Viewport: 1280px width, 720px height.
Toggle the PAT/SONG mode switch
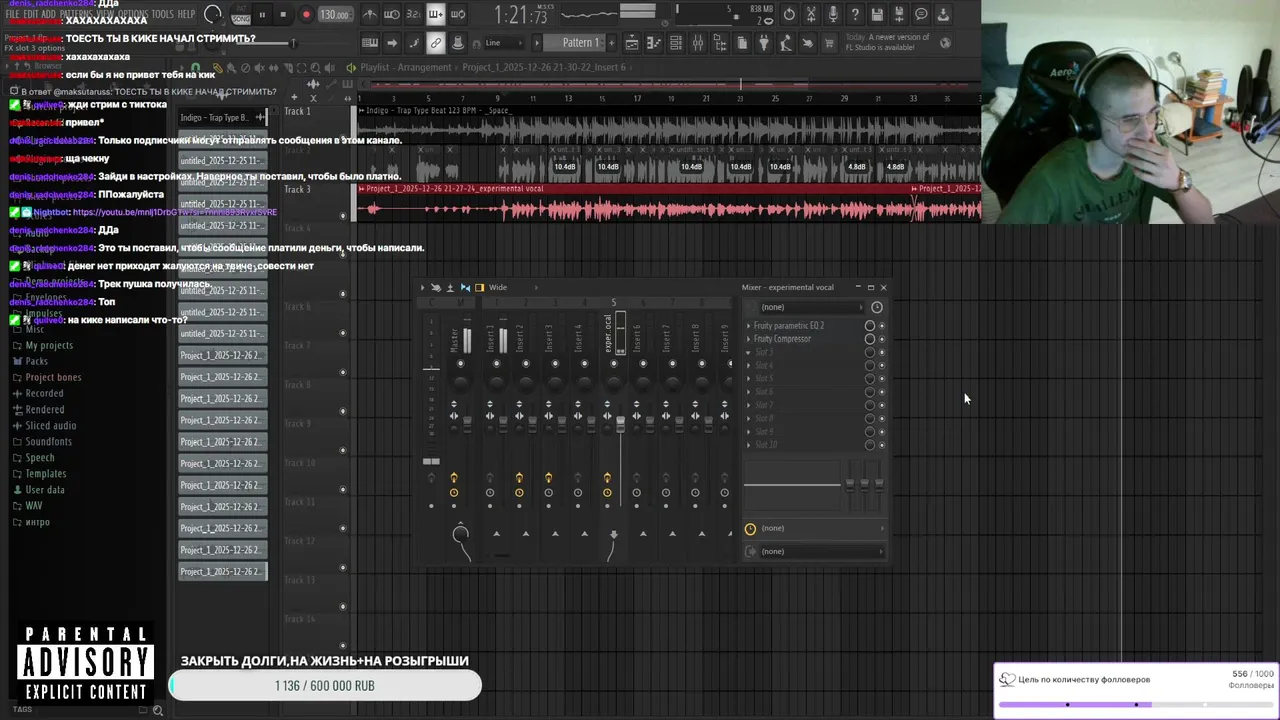coord(240,15)
